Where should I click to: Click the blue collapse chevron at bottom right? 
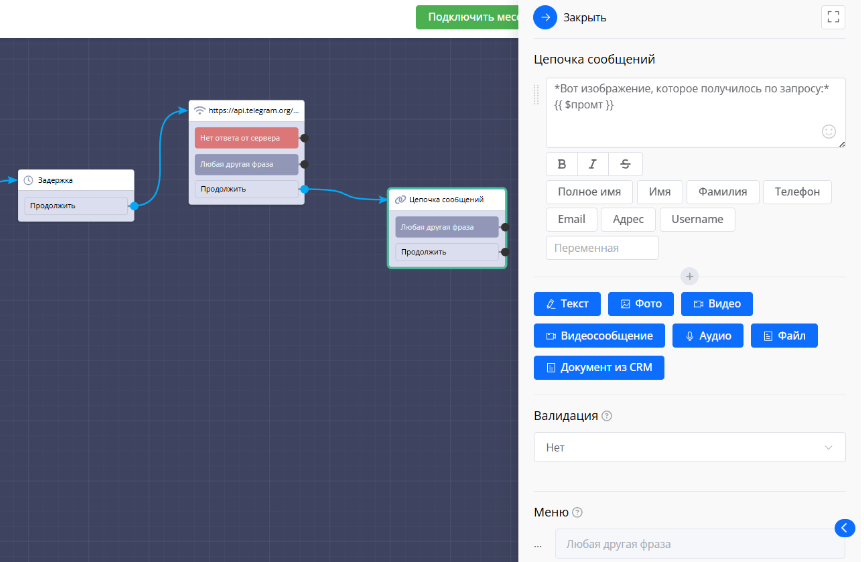click(844, 527)
